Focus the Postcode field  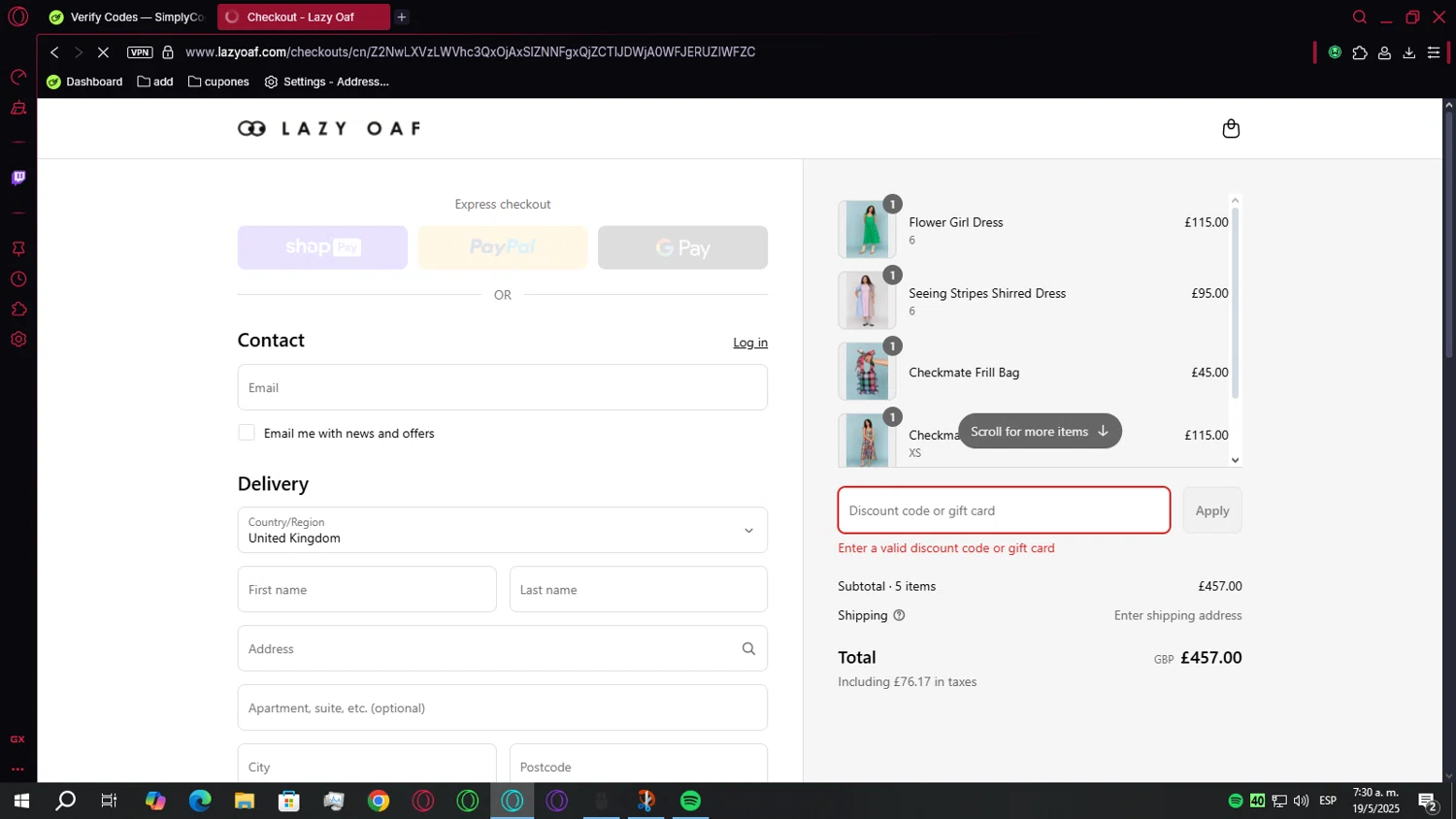coord(639,765)
